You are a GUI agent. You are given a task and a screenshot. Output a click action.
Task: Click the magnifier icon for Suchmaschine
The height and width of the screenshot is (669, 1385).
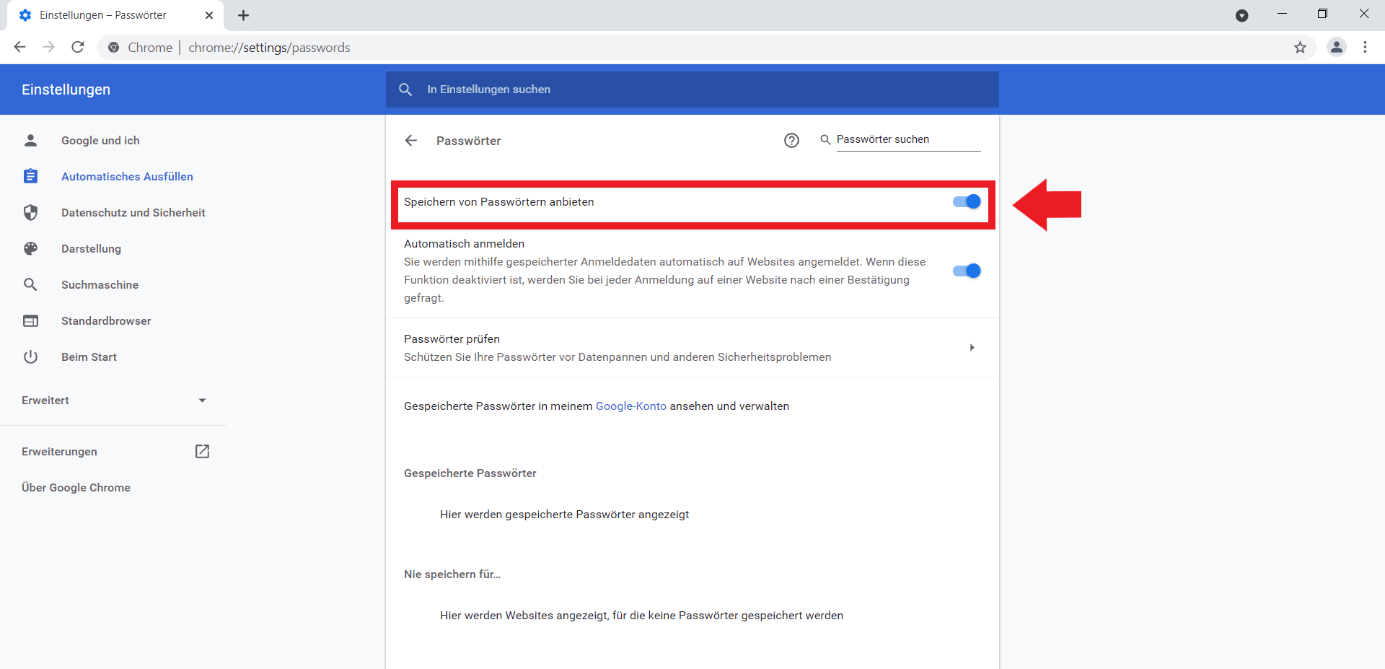(x=31, y=285)
